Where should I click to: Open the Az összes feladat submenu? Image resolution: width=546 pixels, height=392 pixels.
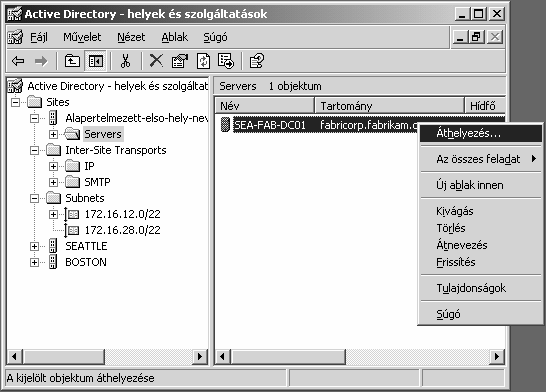pos(481,159)
